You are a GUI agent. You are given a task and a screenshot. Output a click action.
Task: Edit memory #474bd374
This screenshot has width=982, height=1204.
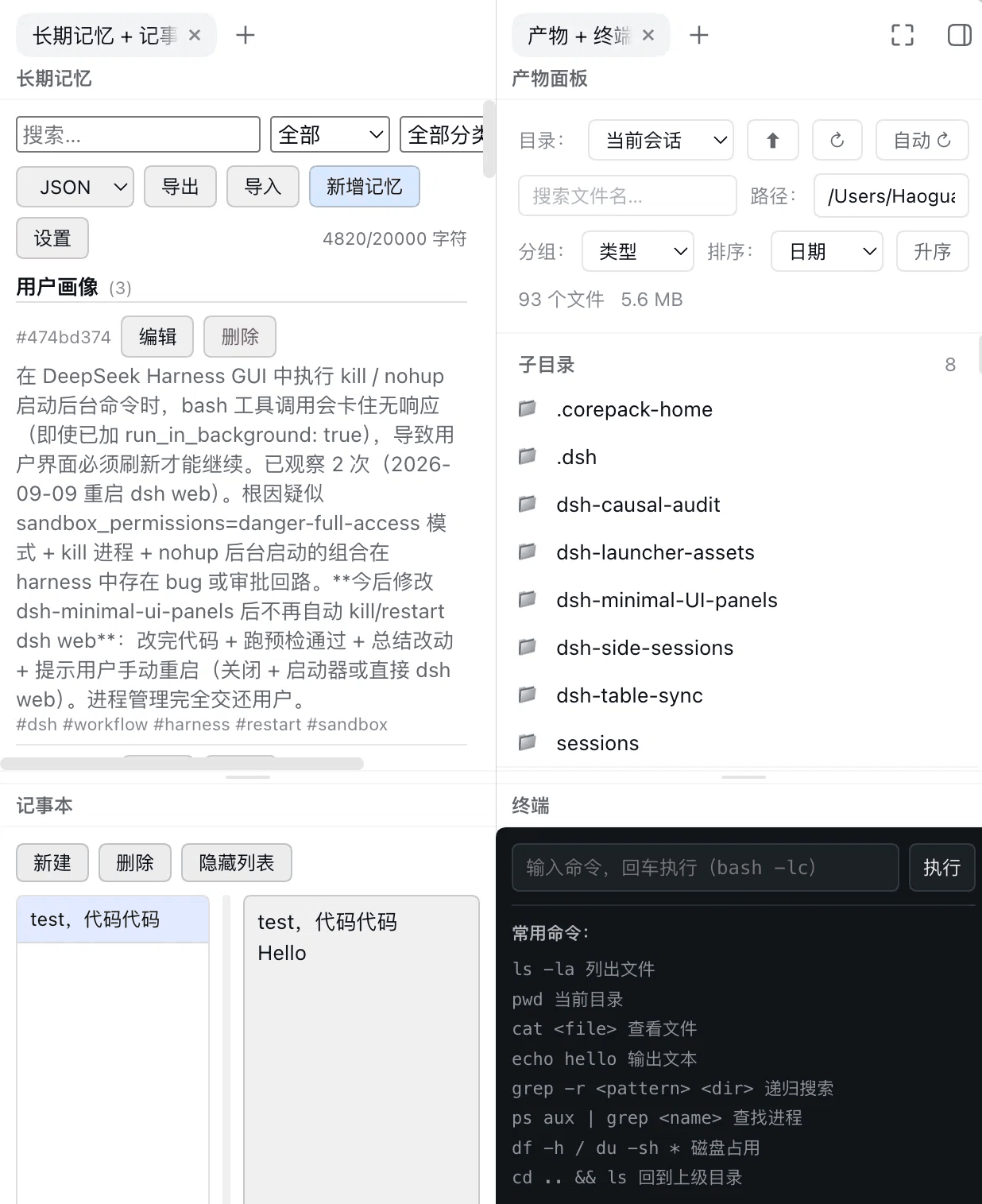coord(157,337)
